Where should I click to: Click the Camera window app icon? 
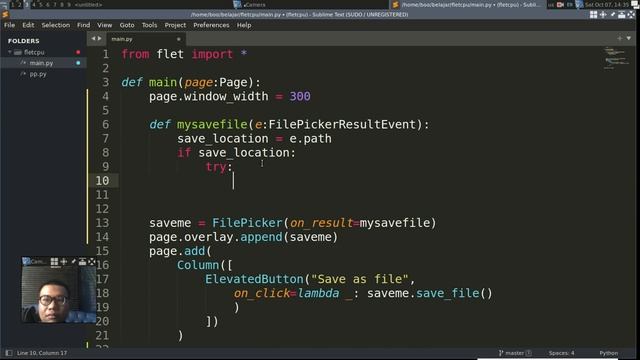click(26, 262)
